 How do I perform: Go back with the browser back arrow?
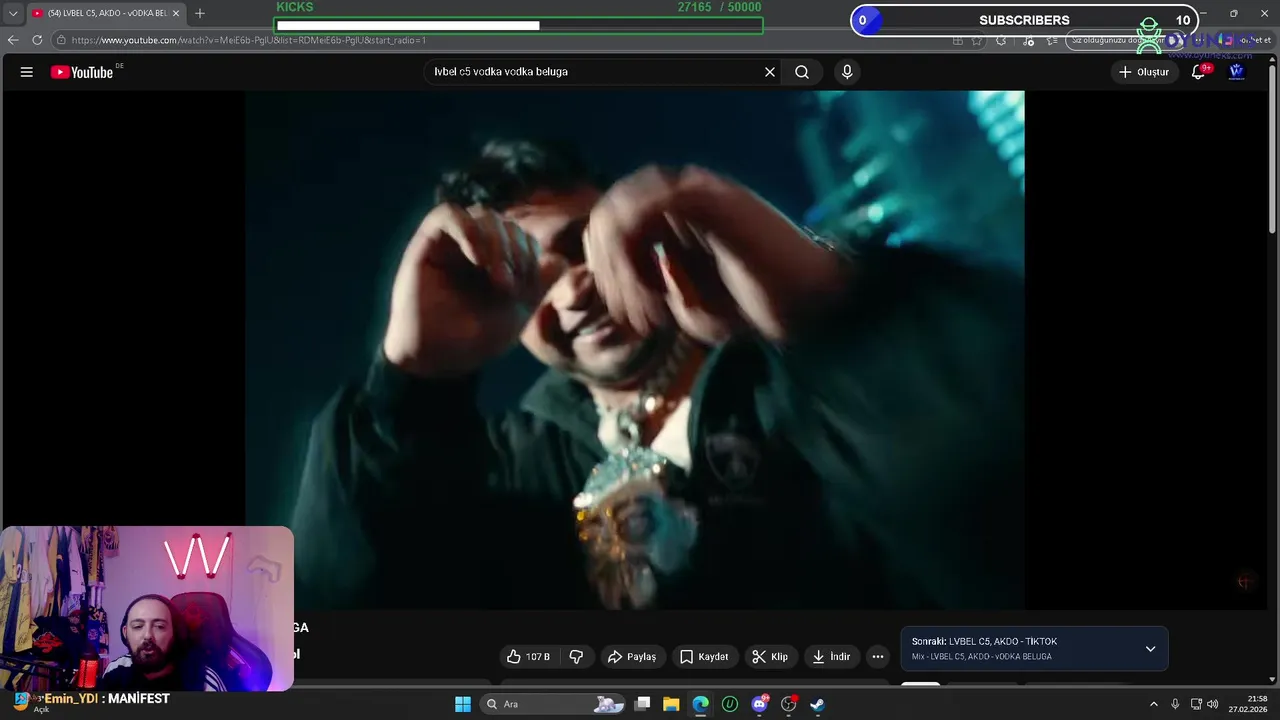click(13, 40)
